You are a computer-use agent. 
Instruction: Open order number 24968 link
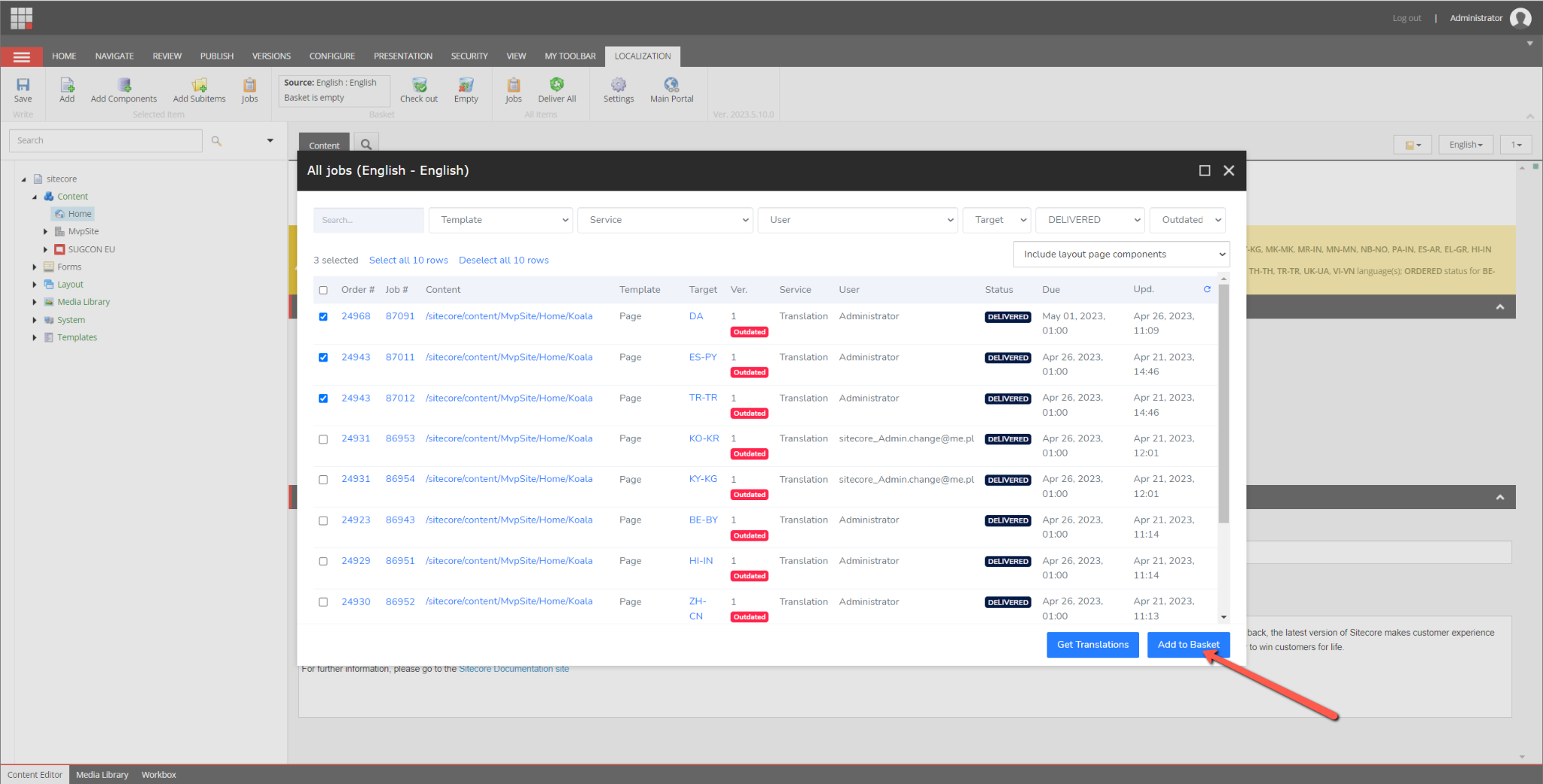pos(356,316)
